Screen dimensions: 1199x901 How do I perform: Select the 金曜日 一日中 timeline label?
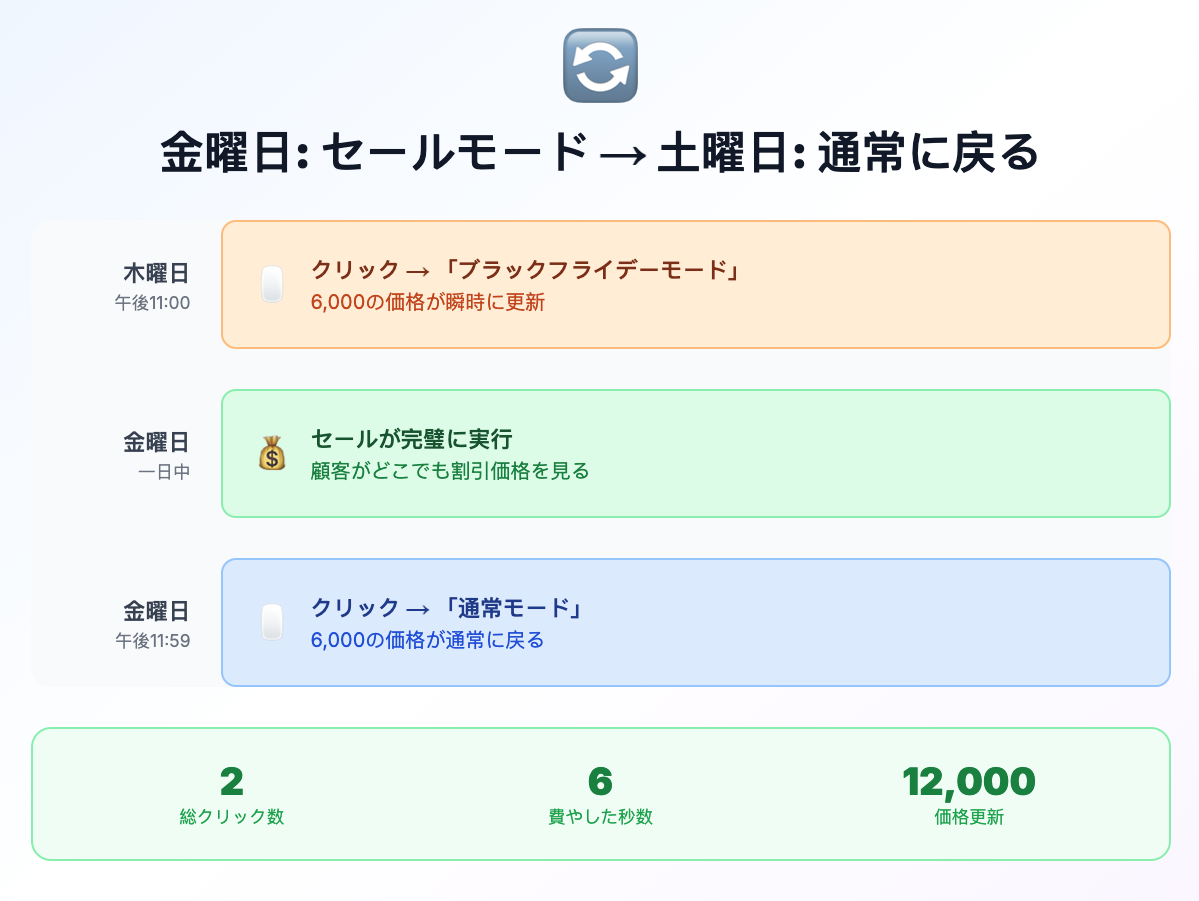pyautogui.click(x=156, y=455)
